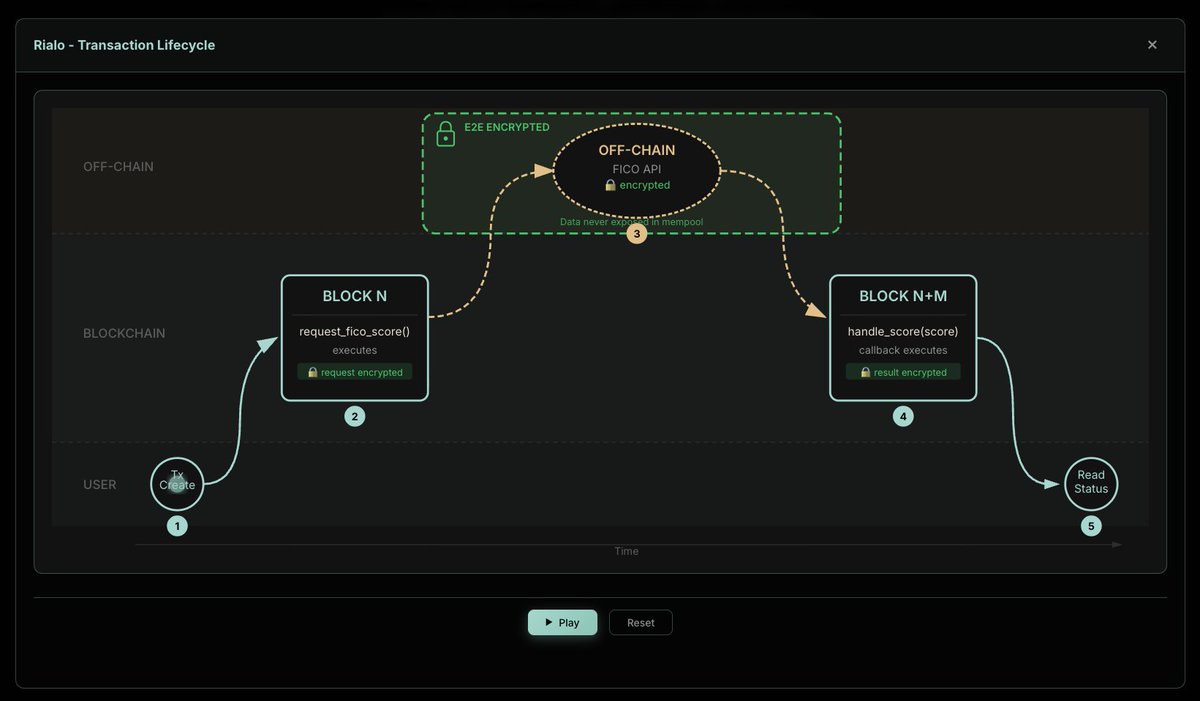Viewport: 1200px width, 701px height.
Task: Click step marker 3 under off-chain zone
Action: point(637,235)
